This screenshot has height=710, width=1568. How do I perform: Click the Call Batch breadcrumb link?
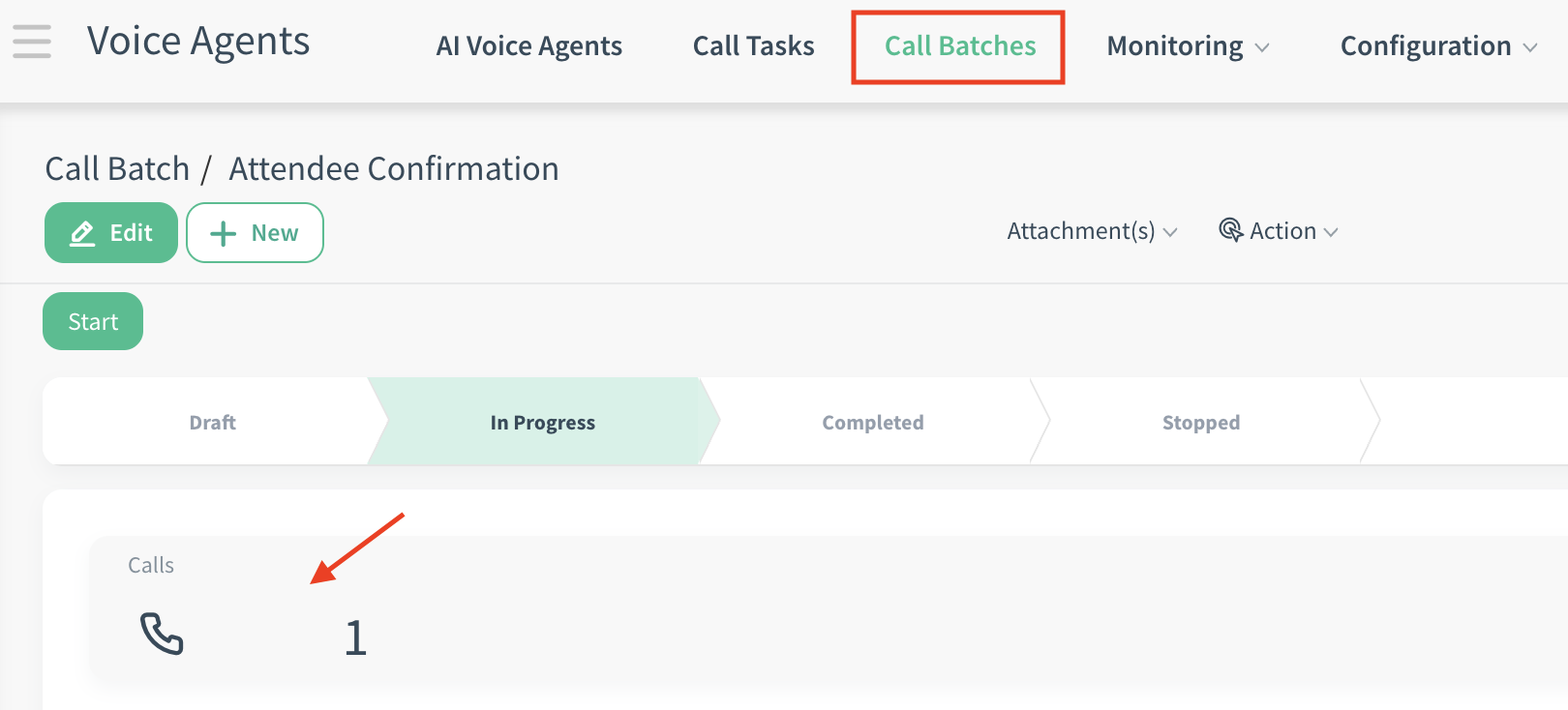(117, 169)
